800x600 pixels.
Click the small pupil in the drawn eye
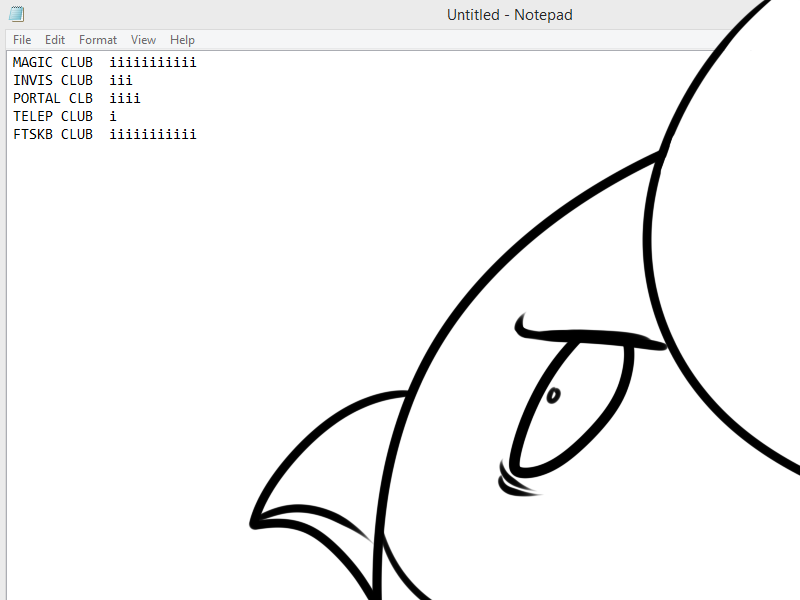click(x=553, y=396)
